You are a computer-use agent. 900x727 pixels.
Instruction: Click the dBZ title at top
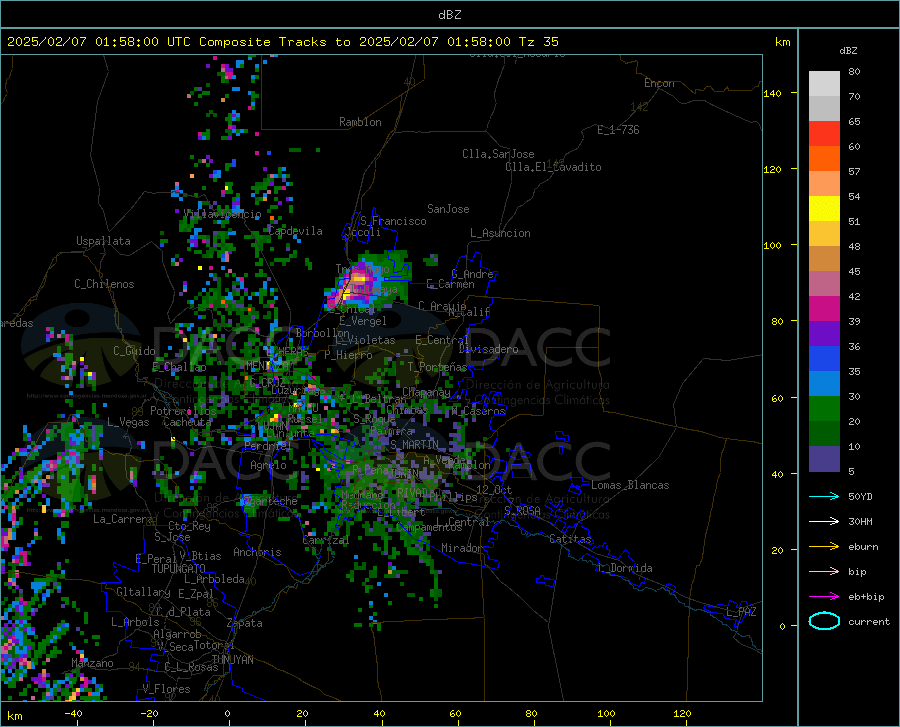click(x=449, y=15)
